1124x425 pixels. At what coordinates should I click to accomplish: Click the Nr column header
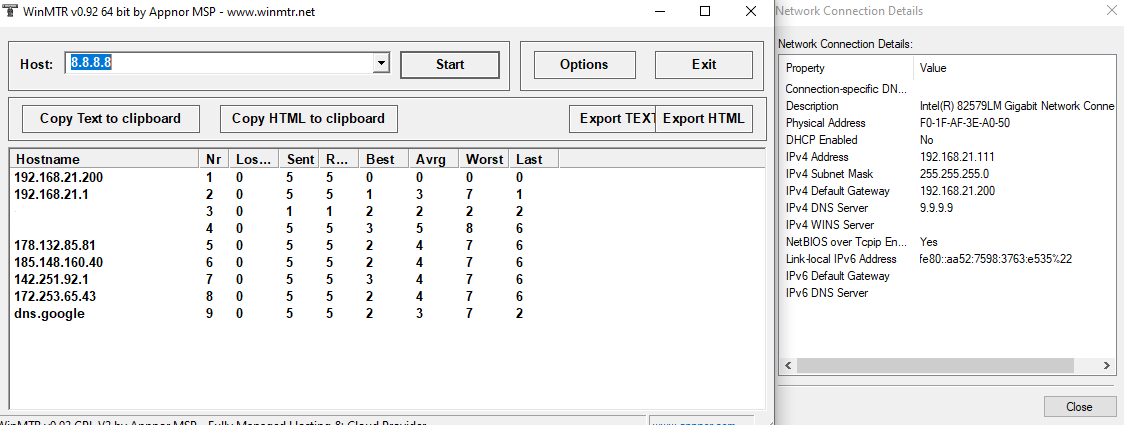(x=214, y=159)
